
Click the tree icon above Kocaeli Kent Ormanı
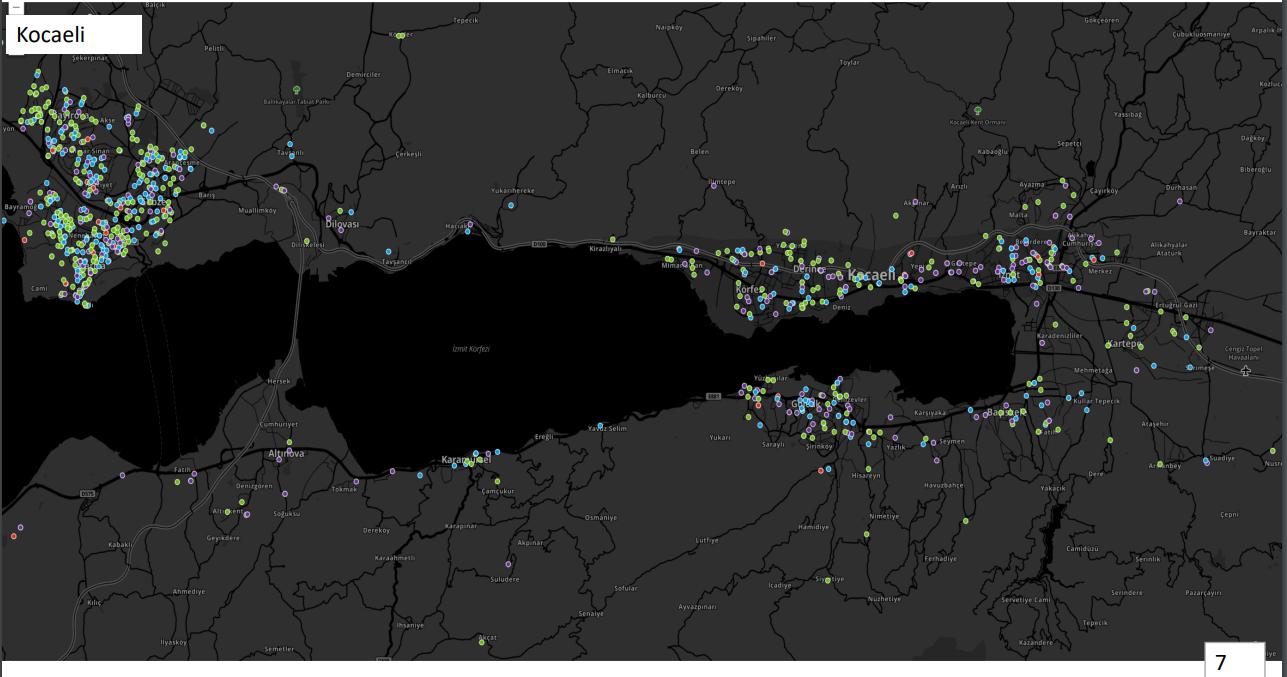tap(977, 110)
